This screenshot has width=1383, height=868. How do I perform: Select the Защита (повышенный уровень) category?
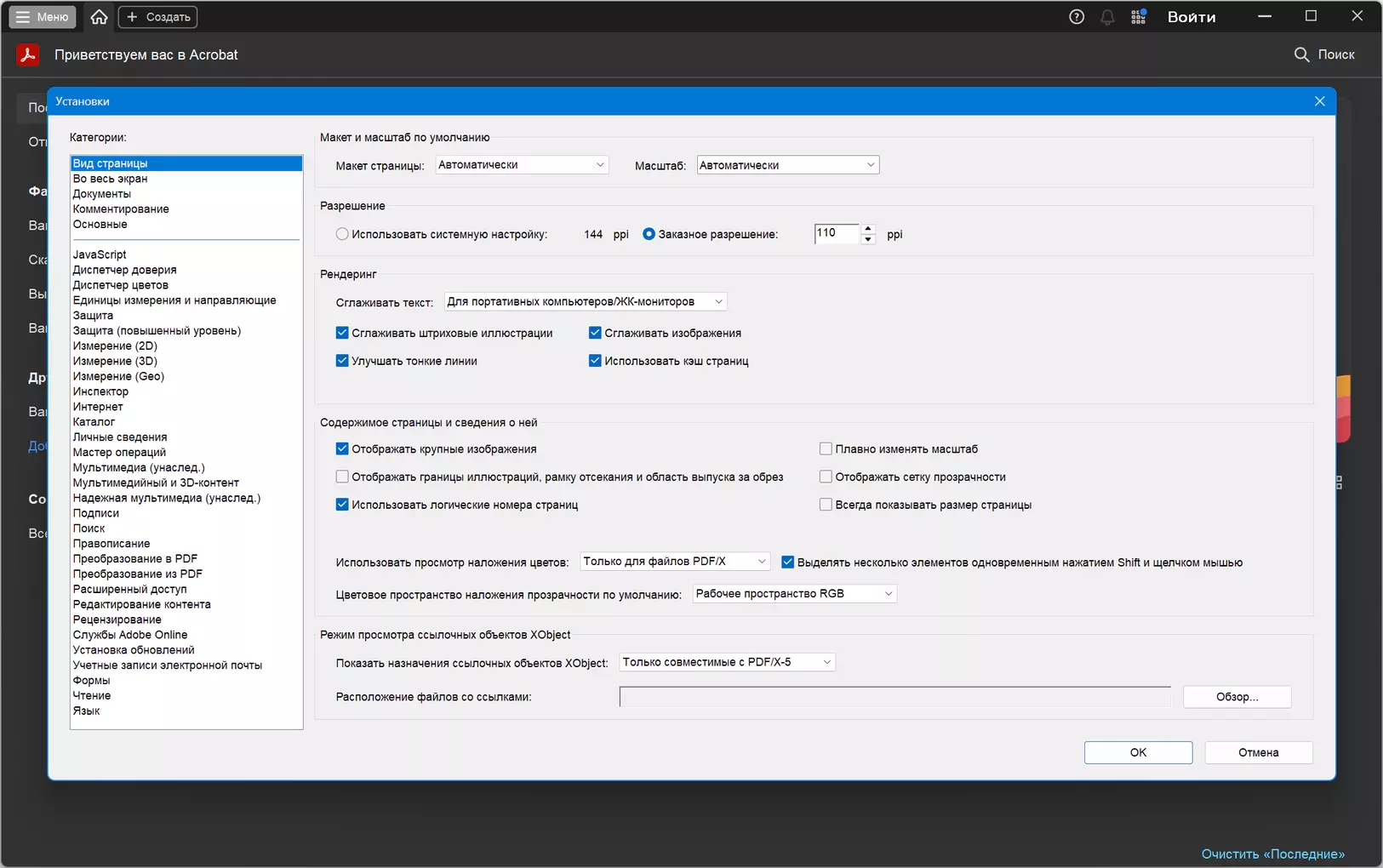186,331
